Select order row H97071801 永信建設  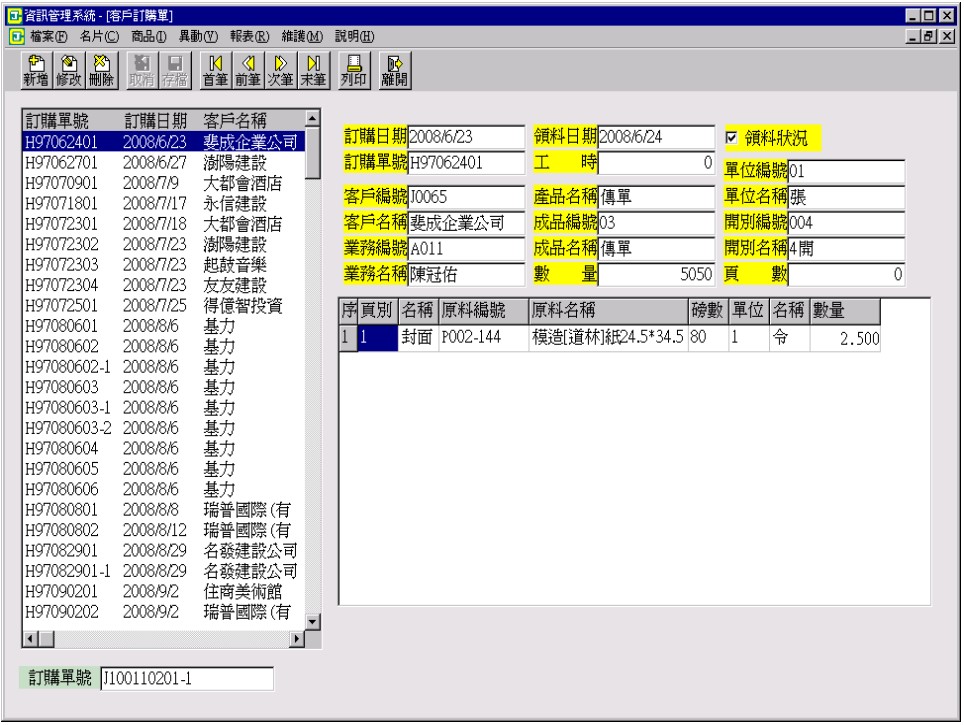click(x=164, y=204)
